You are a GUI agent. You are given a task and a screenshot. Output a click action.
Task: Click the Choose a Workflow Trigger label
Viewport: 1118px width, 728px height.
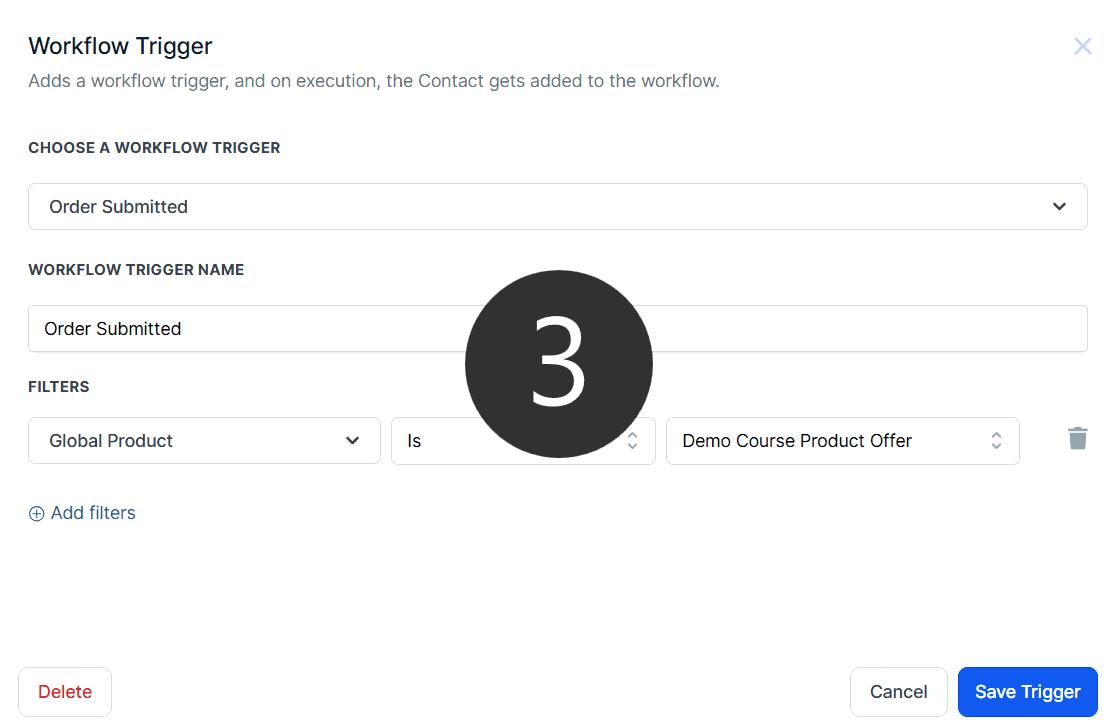tap(154, 148)
